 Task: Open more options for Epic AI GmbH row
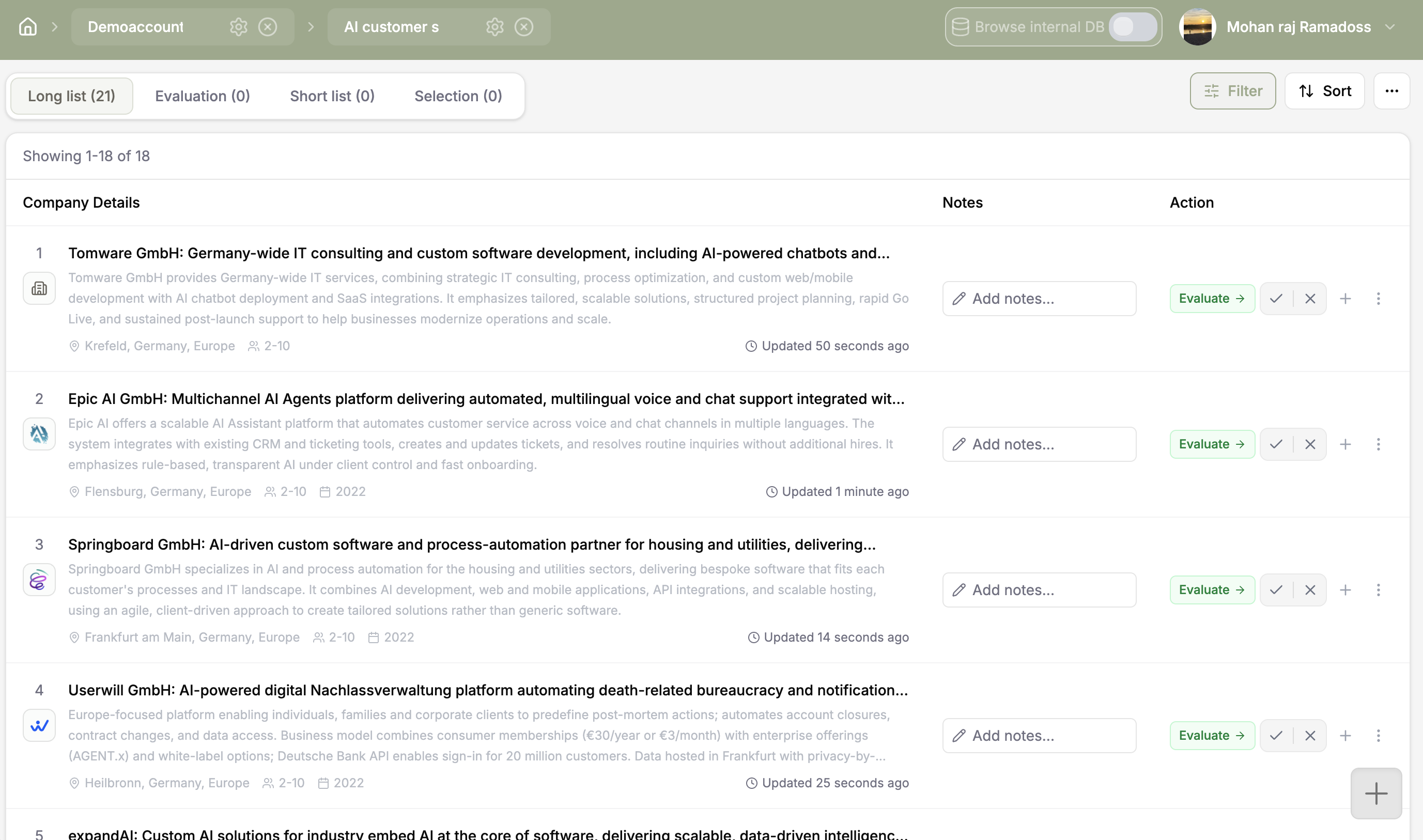click(x=1378, y=444)
